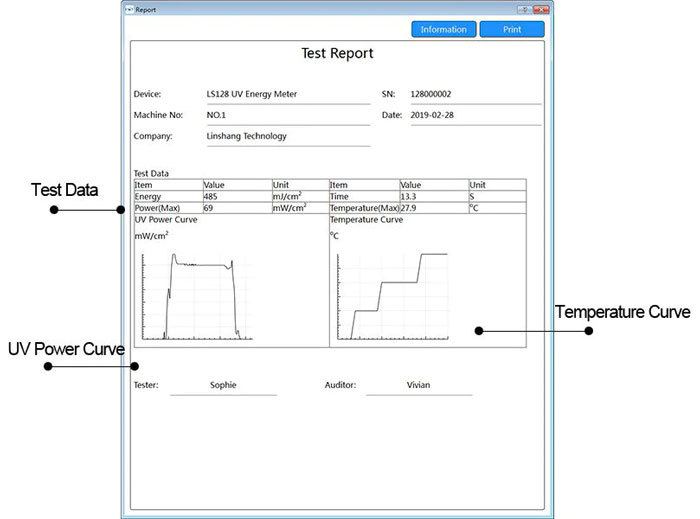
Task: Click the Auditor name field Vivian
Action: pos(419,386)
